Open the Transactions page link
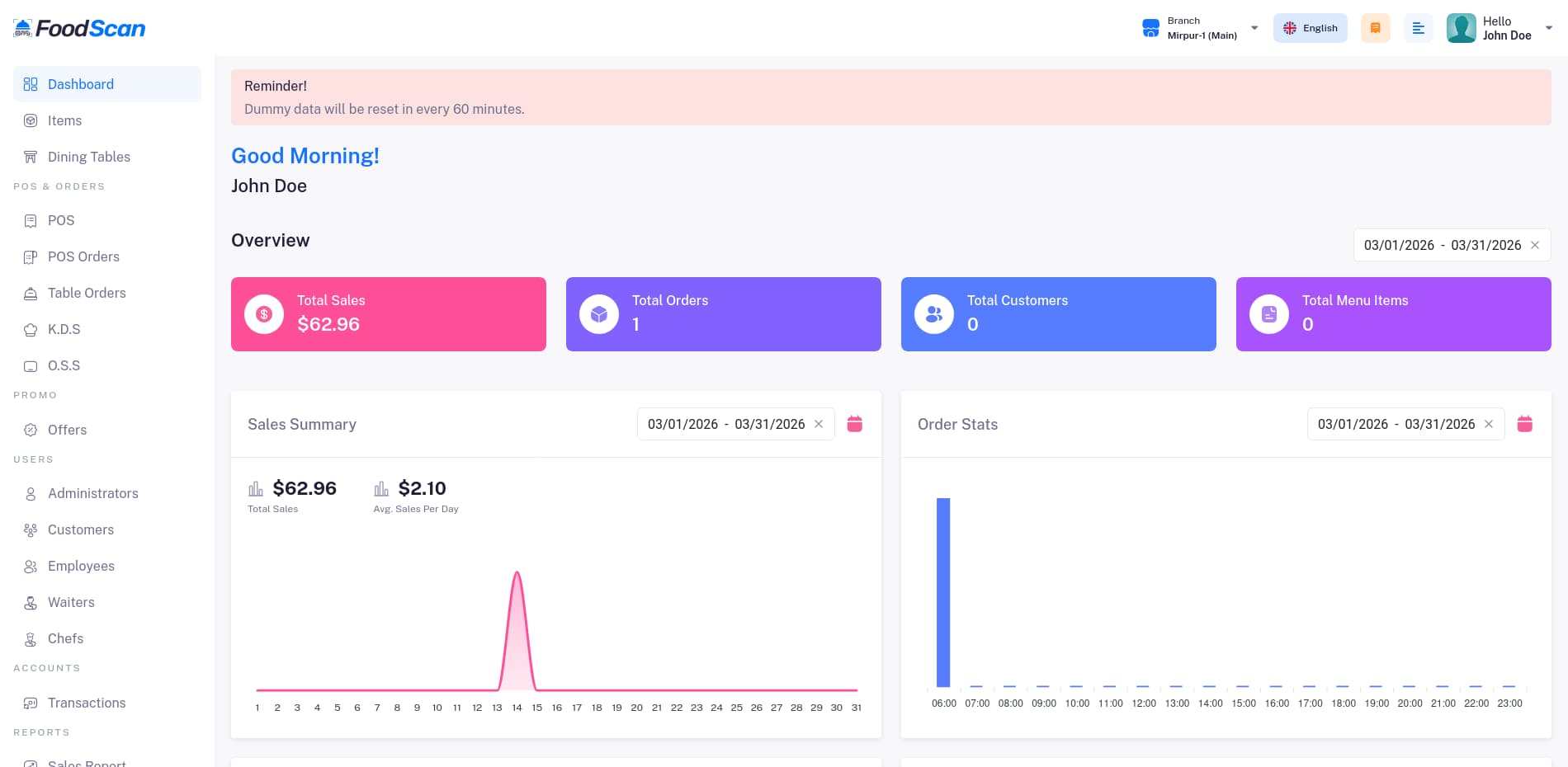Viewport: 1568px width, 767px height. click(87, 703)
